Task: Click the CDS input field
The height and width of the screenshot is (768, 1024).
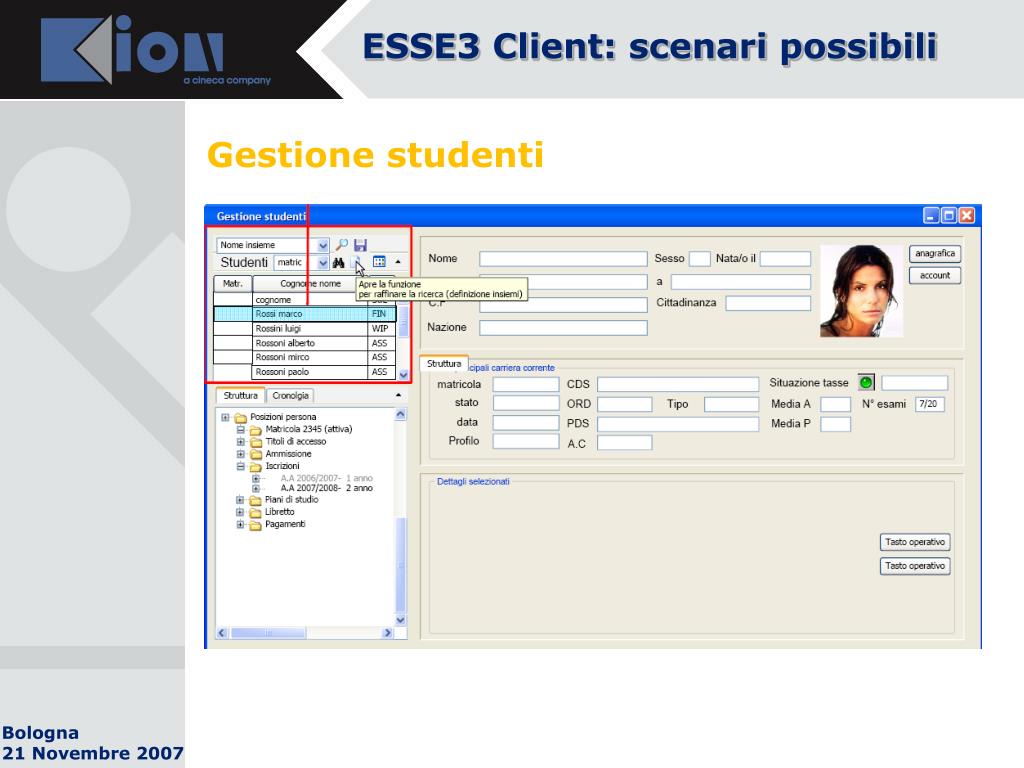Action: point(678,385)
